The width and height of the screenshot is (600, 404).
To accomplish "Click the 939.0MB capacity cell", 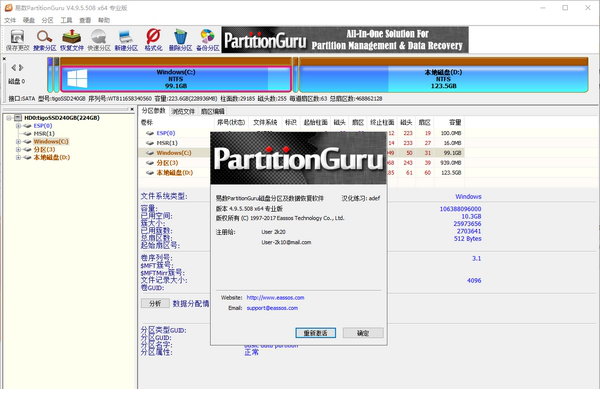I will 451,163.
